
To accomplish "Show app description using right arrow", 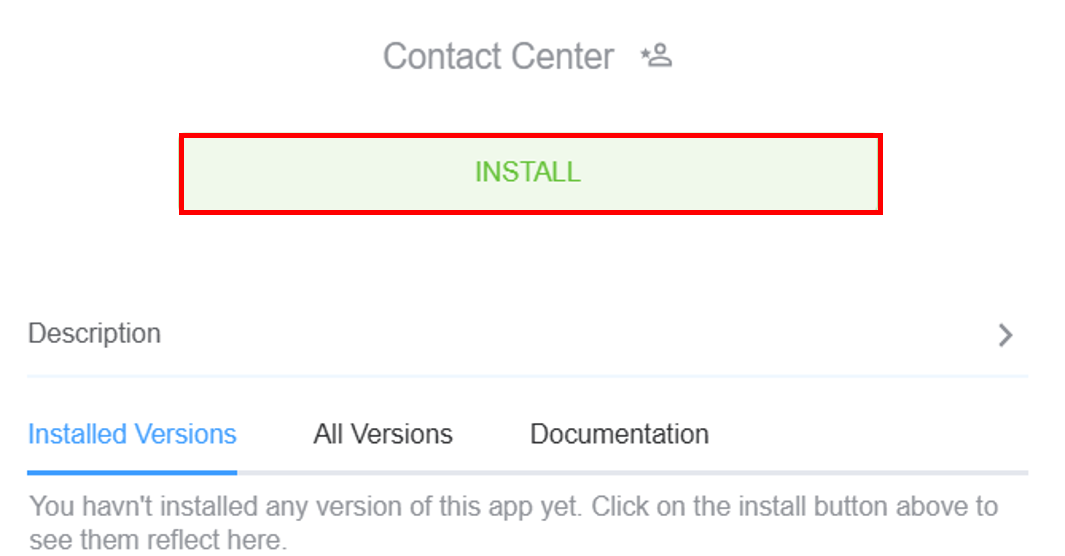I will (x=1005, y=335).
